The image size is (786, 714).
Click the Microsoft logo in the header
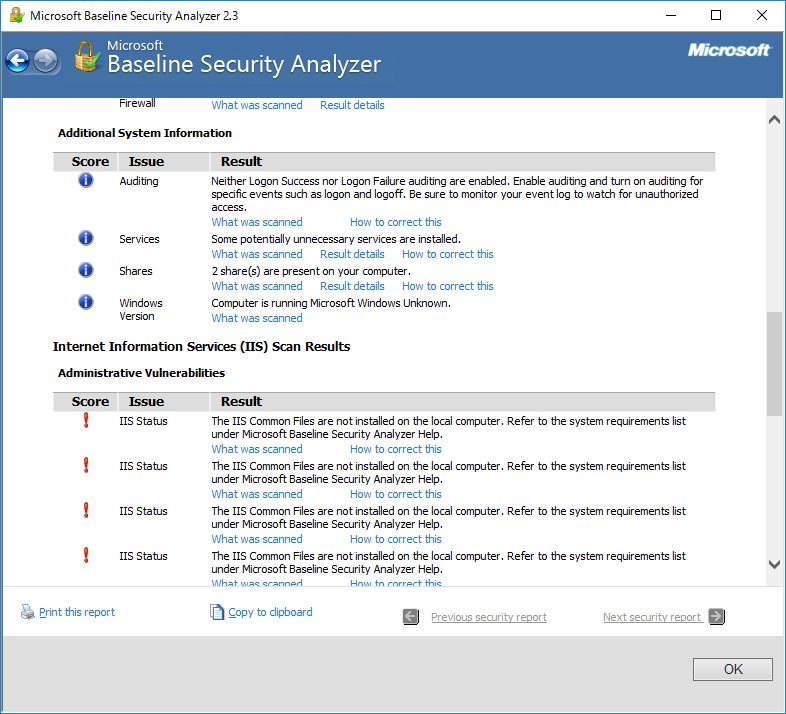[729, 50]
